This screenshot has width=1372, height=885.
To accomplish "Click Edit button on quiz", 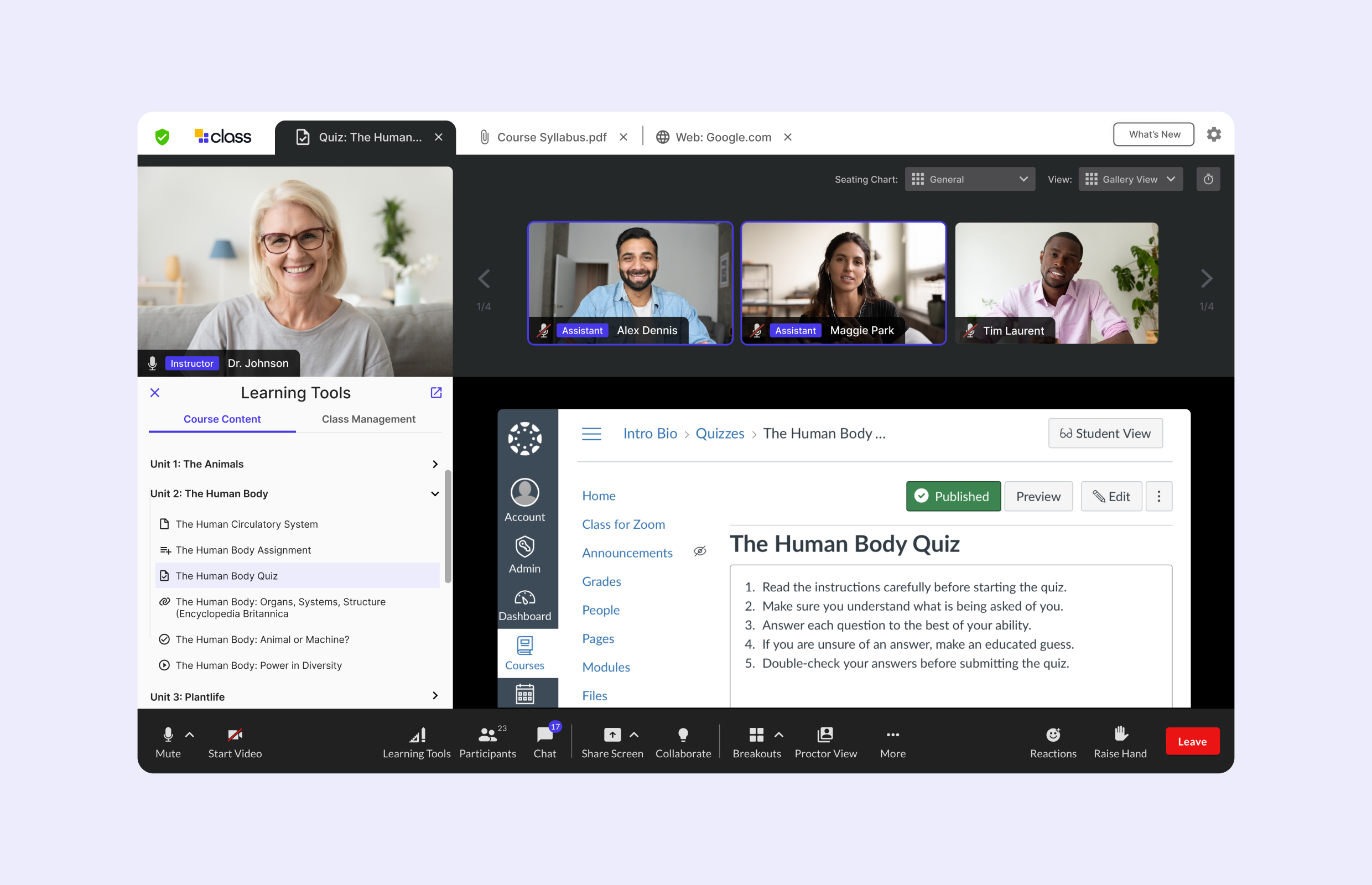I will (x=1110, y=496).
